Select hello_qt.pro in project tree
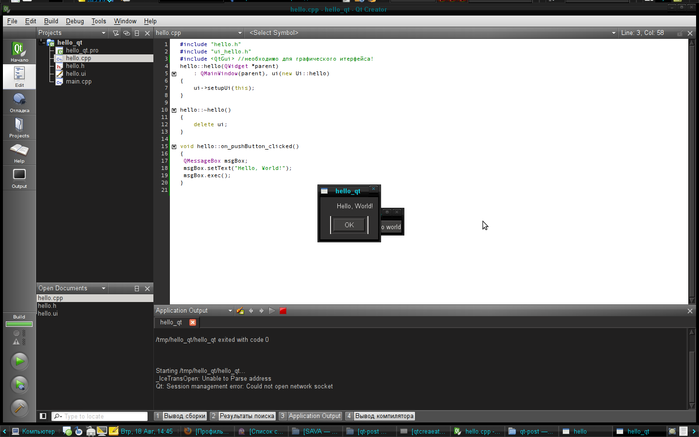The image size is (699, 437). click(82, 50)
